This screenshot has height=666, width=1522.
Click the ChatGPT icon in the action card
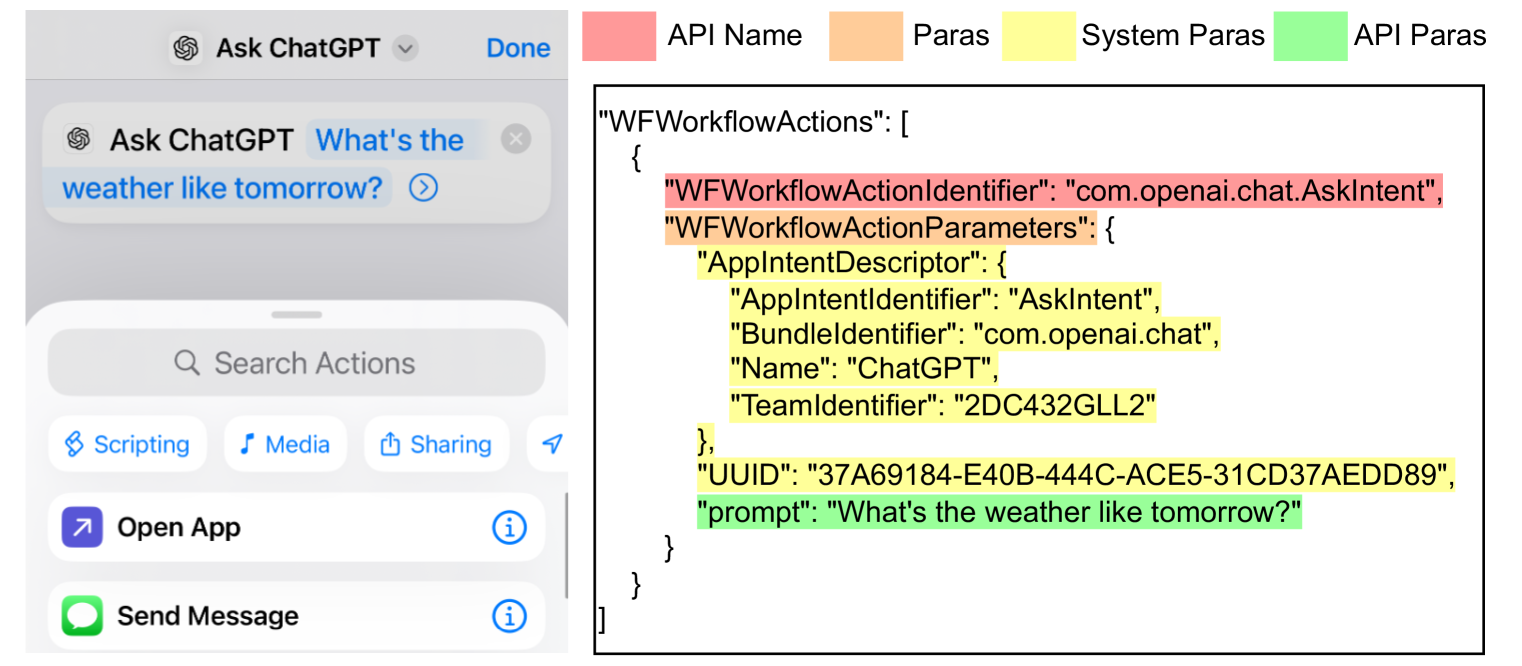click(x=78, y=139)
